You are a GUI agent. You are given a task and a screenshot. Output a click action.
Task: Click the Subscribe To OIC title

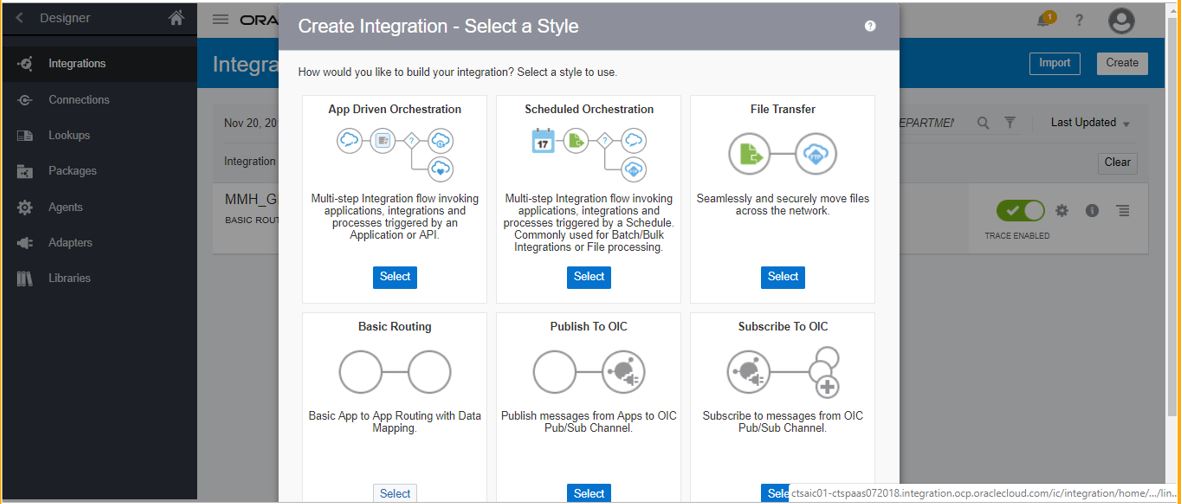tap(782, 327)
